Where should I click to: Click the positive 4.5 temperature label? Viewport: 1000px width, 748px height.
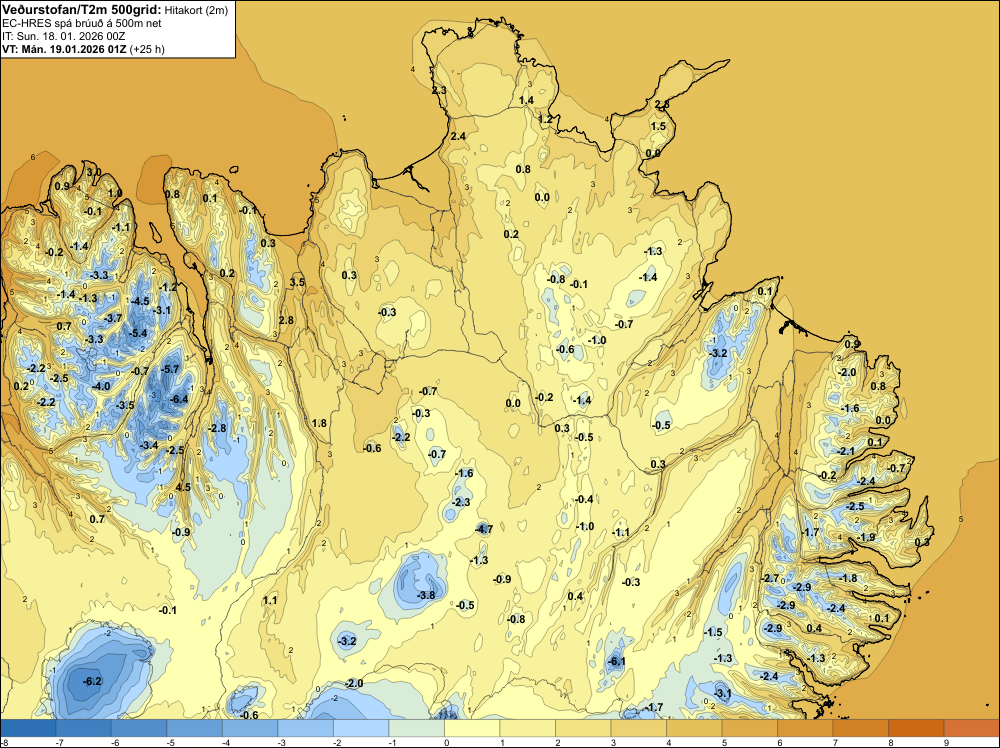(x=183, y=487)
